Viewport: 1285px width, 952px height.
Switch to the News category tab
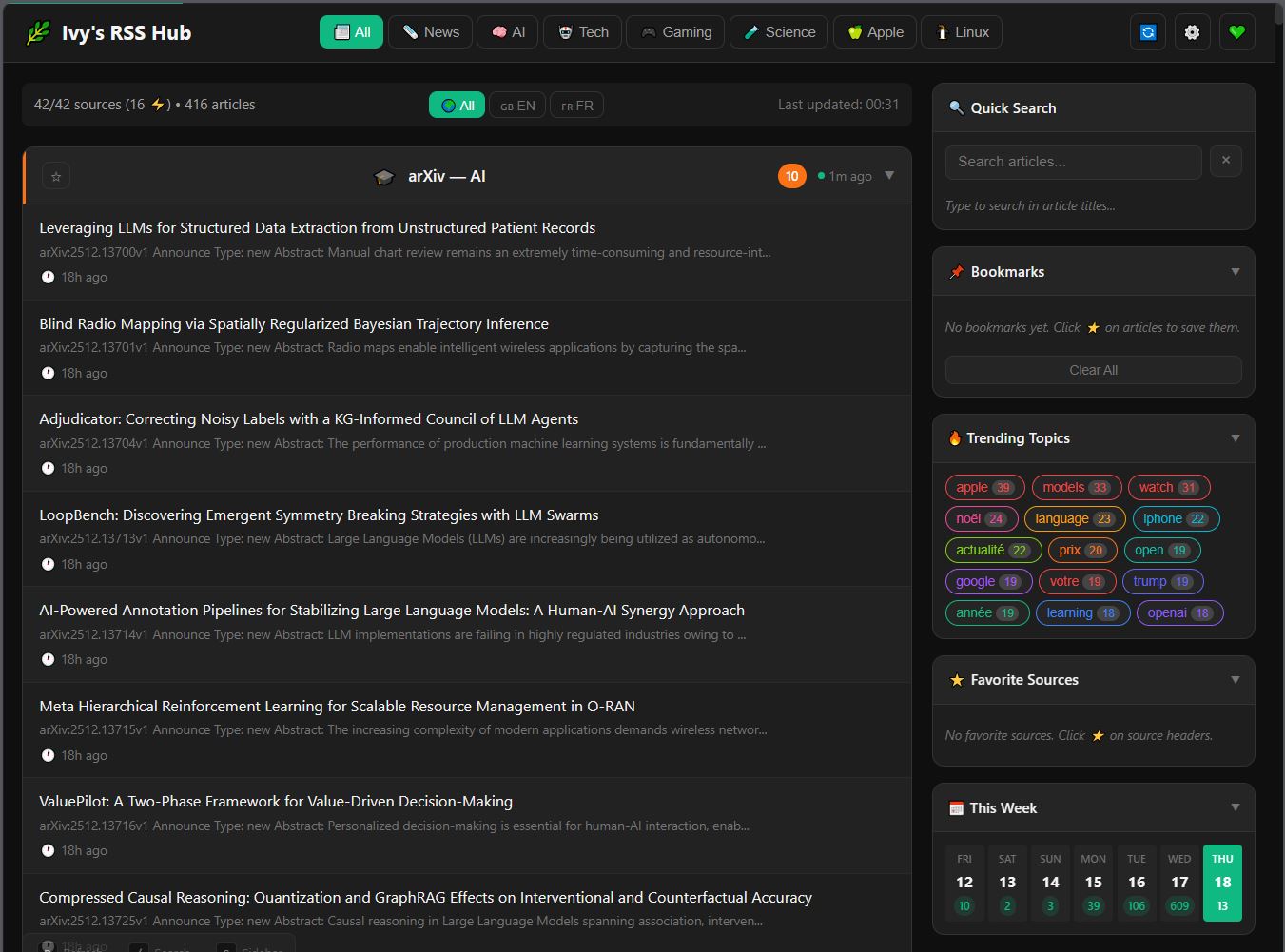pyautogui.click(x=430, y=32)
